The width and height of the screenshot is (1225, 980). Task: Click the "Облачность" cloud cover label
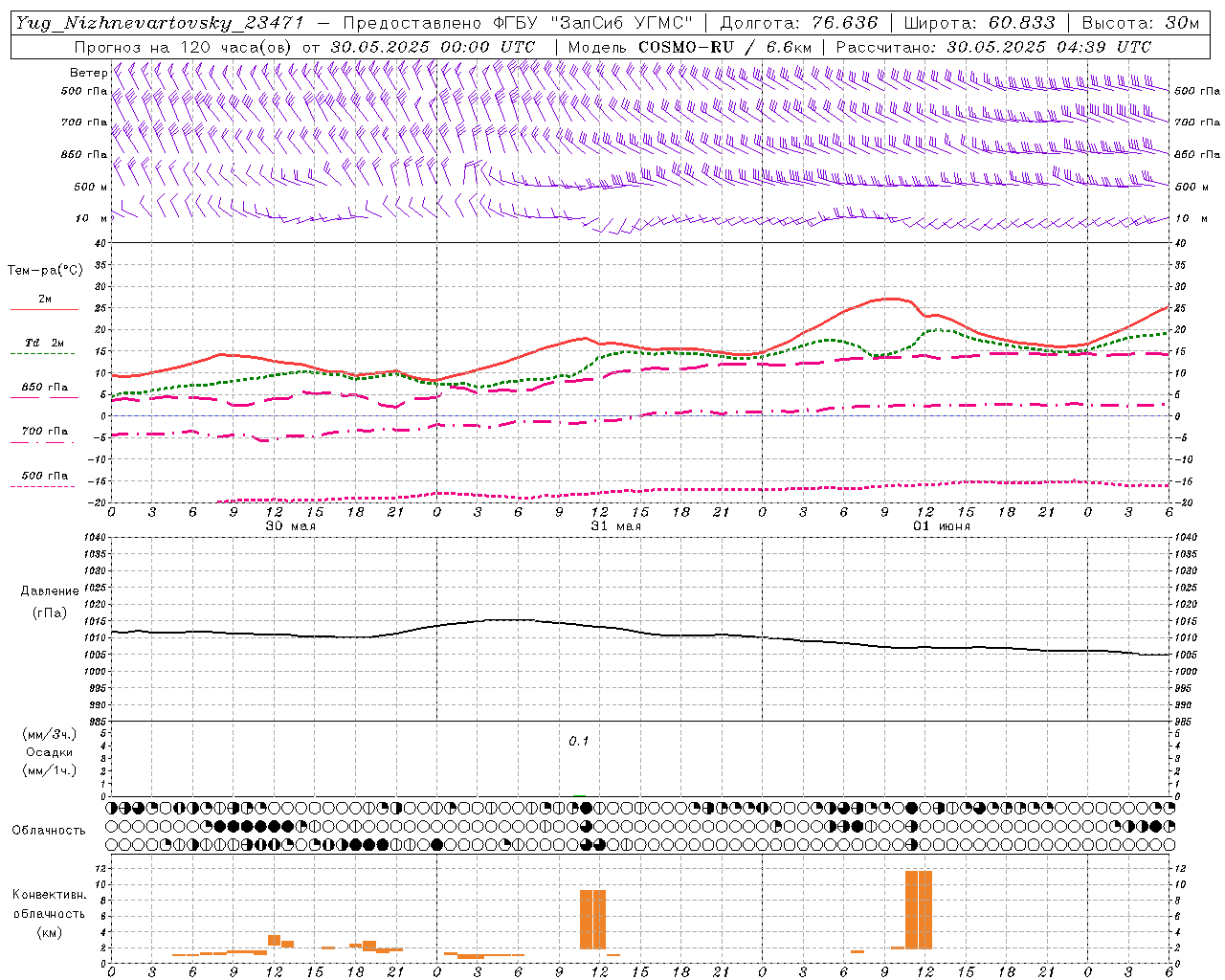49,831
